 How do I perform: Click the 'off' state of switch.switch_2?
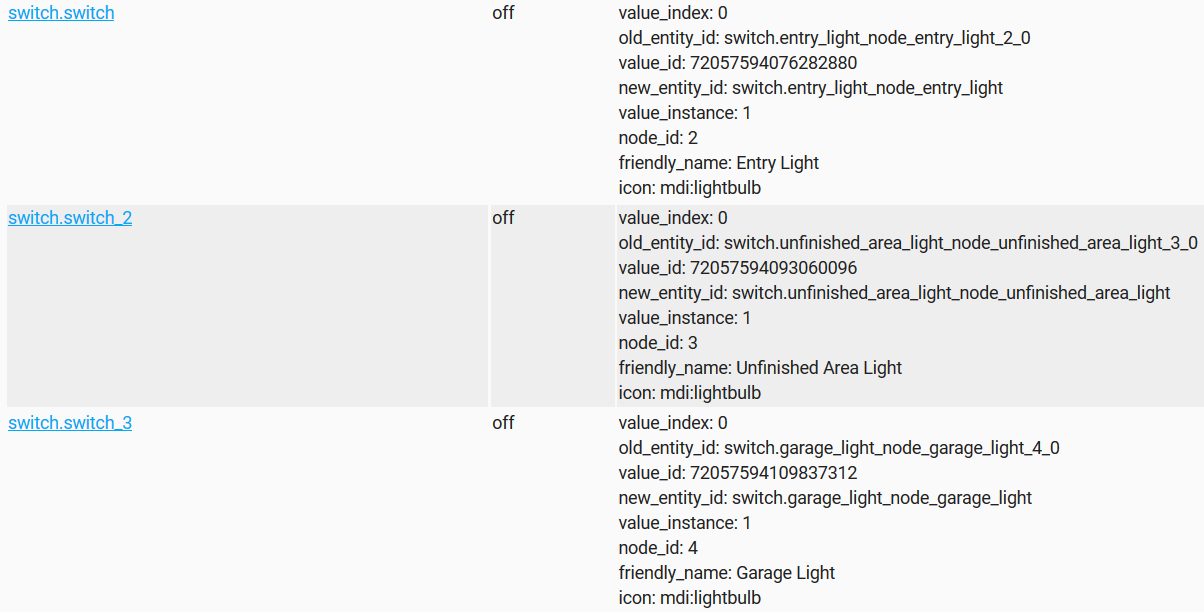503,217
